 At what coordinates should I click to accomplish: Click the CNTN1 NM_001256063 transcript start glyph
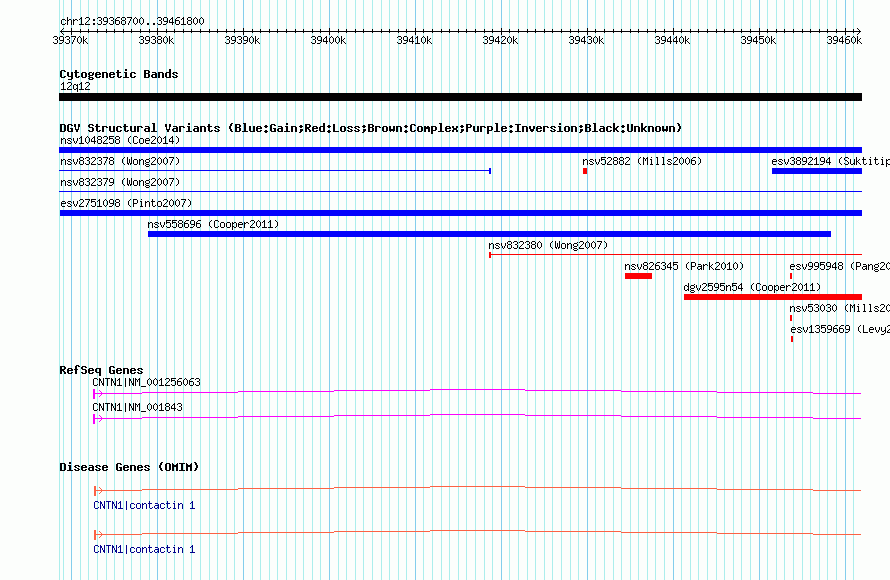(96, 394)
